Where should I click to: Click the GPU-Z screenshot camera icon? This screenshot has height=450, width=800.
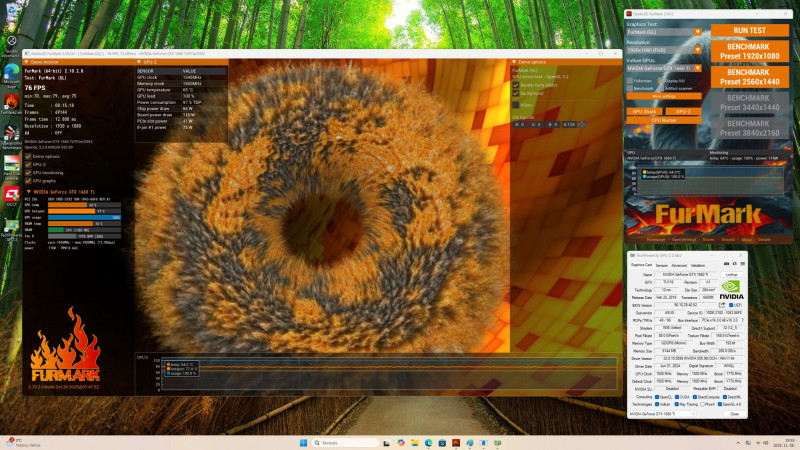[727, 264]
